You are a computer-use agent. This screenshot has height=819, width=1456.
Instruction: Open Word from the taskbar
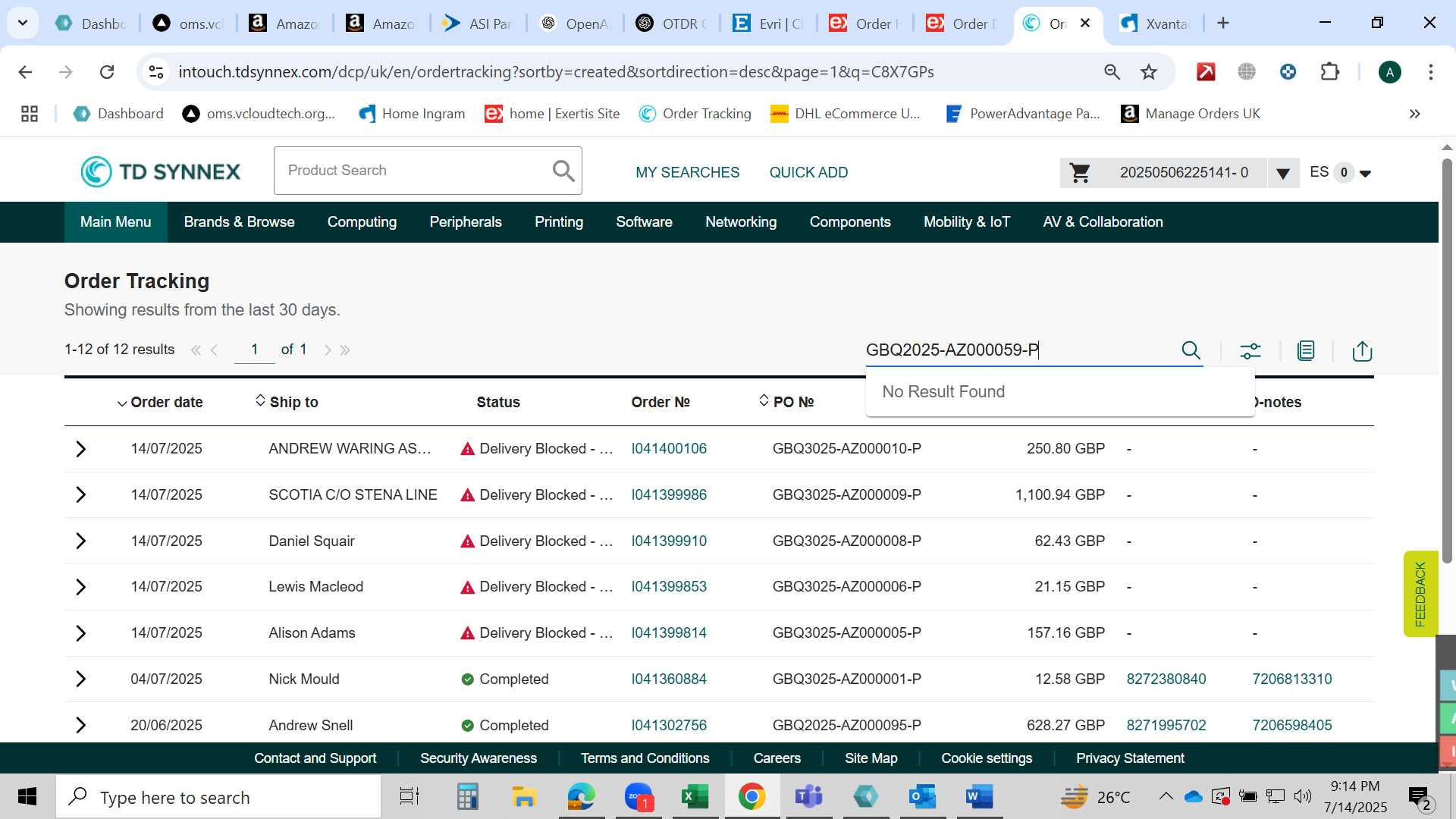coord(979,797)
